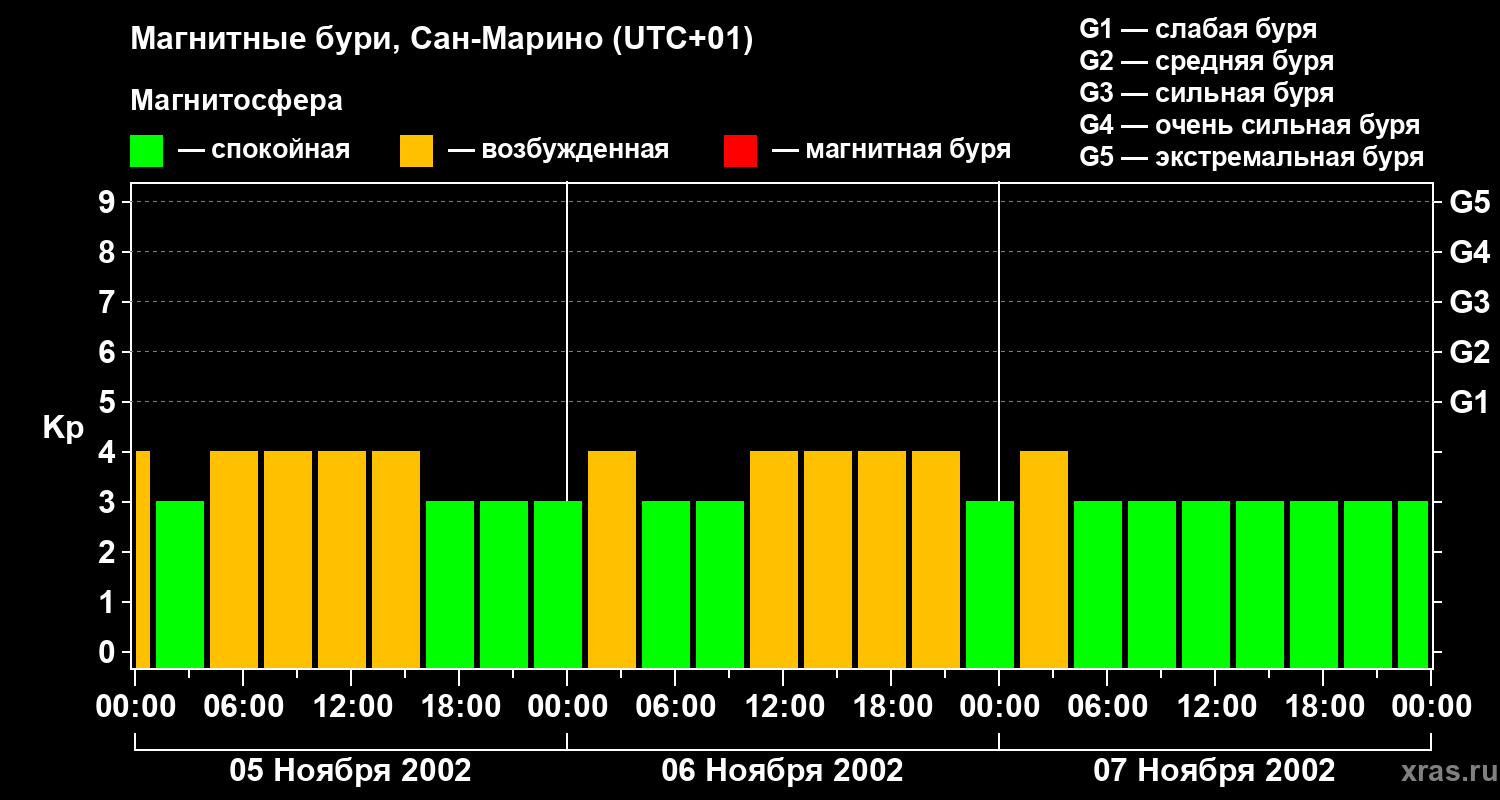This screenshot has width=1500, height=800.
Task: Click the thin orange bar at chart's left edge
Action: pos(142,559)
